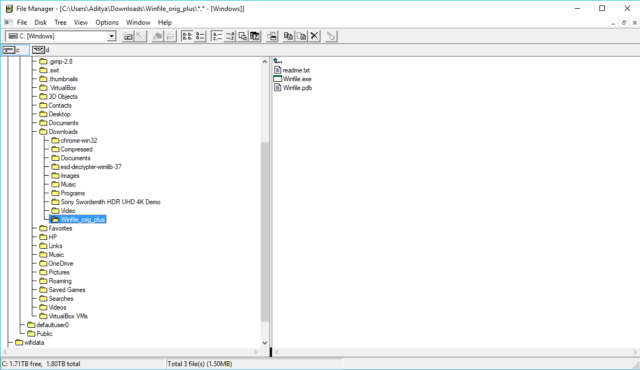Image resolution: width=640 pixels, height=370 pixels.
Task: Switch to all file details view icon
Action: 200,36
